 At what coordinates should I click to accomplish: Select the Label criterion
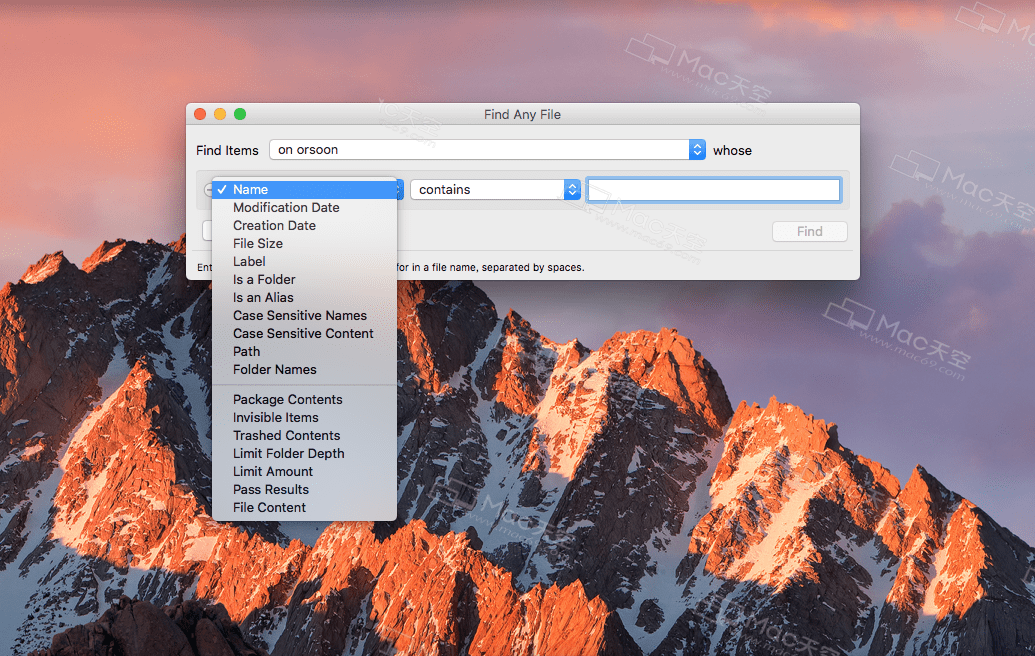(304, 261)
